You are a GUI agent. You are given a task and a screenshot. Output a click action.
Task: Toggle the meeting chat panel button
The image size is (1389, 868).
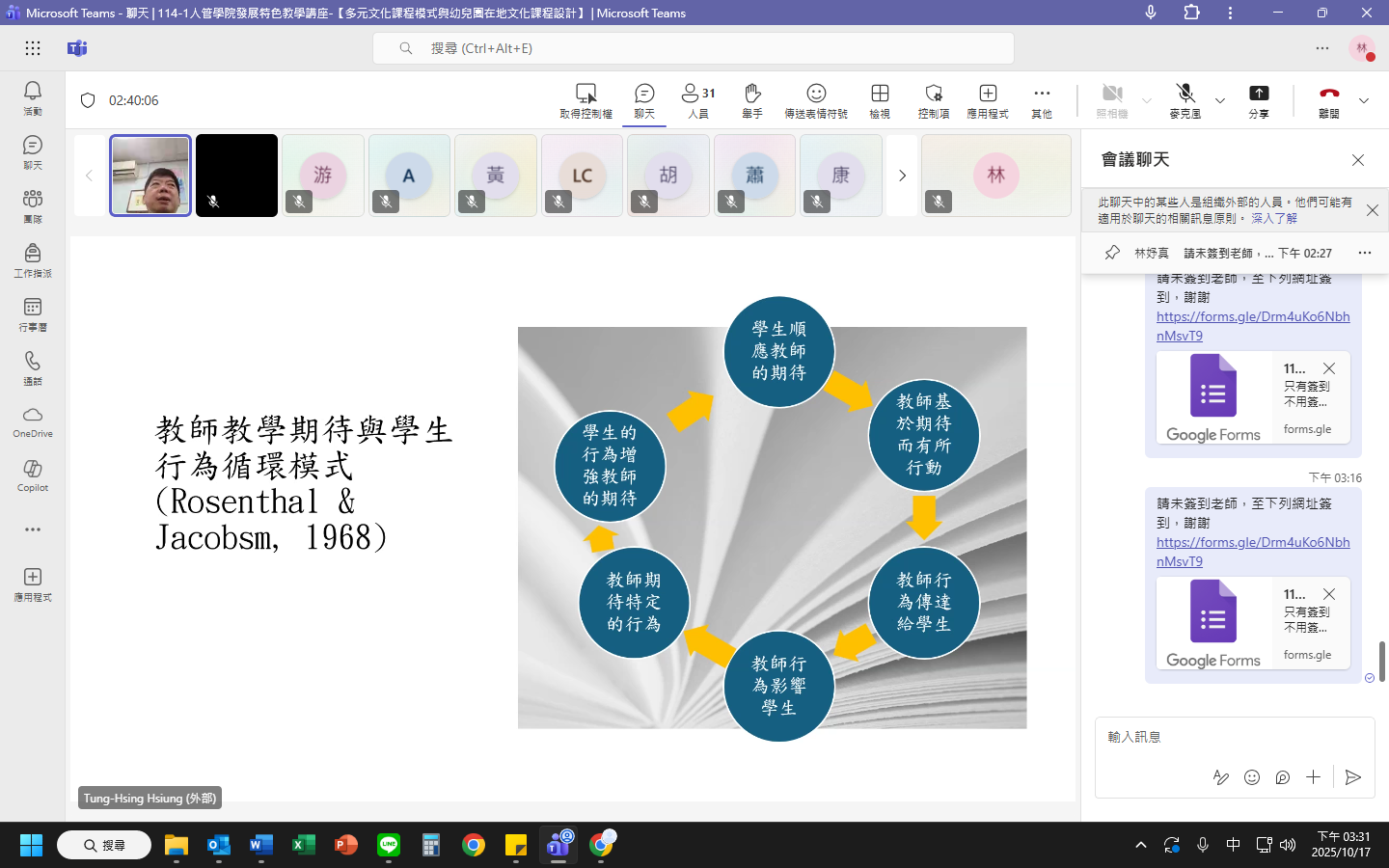(x=644, y=99)
